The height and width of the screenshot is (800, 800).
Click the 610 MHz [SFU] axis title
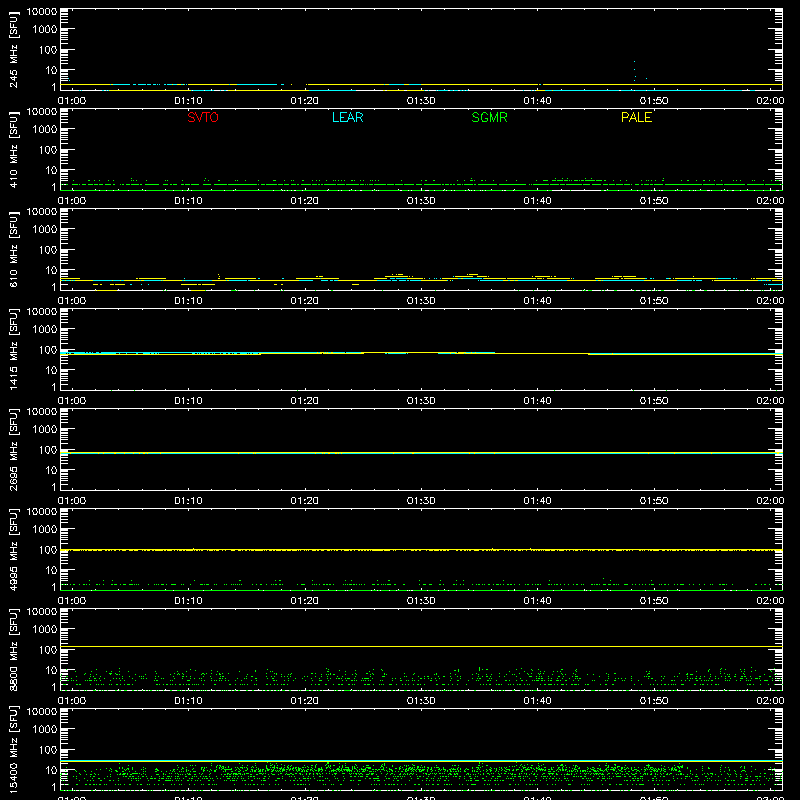point(13,249)
